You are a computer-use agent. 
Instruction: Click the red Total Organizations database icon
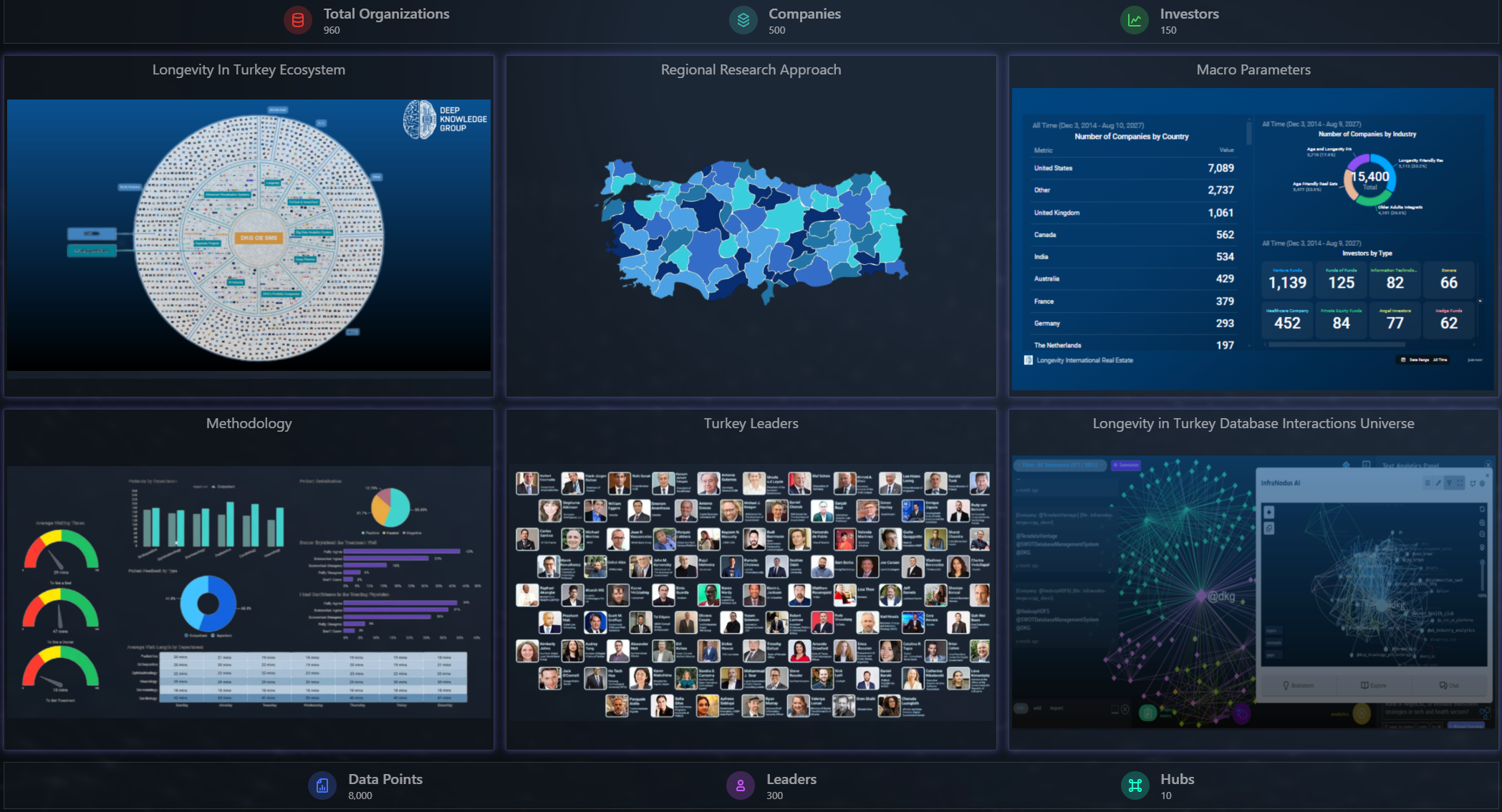297,21
